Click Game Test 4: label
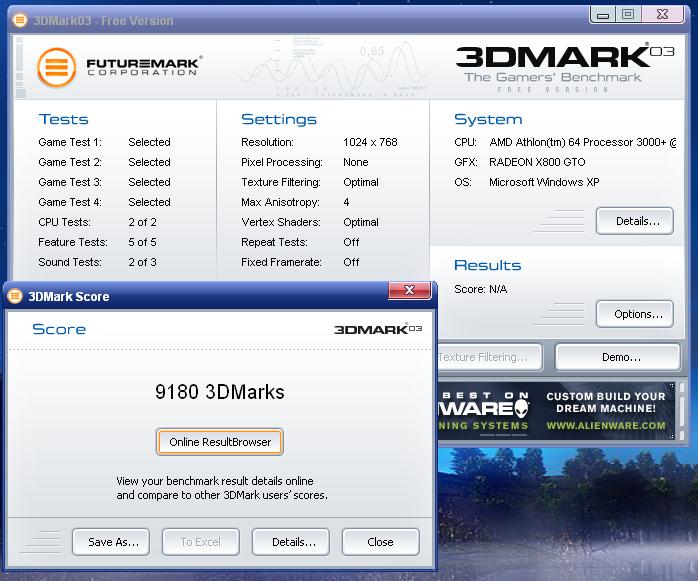Screen dimensions: 698x581 70,202
